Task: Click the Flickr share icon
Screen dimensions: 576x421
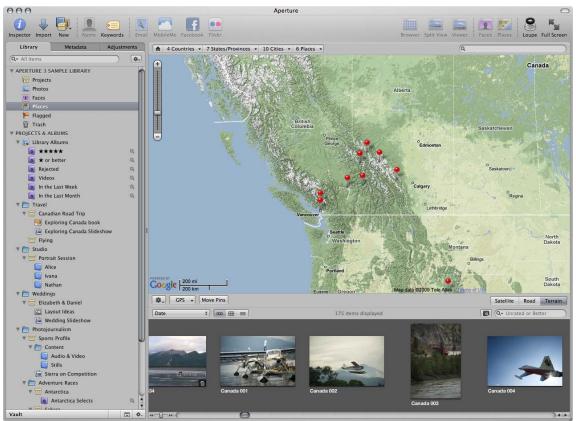Action: pos(215,25)
